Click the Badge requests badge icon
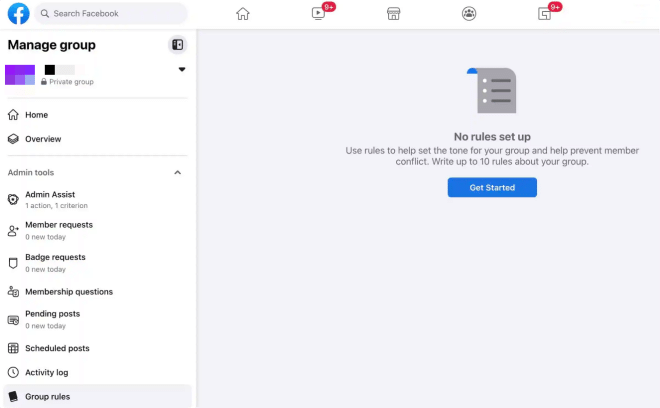The image size is (660, 408). 13,263
